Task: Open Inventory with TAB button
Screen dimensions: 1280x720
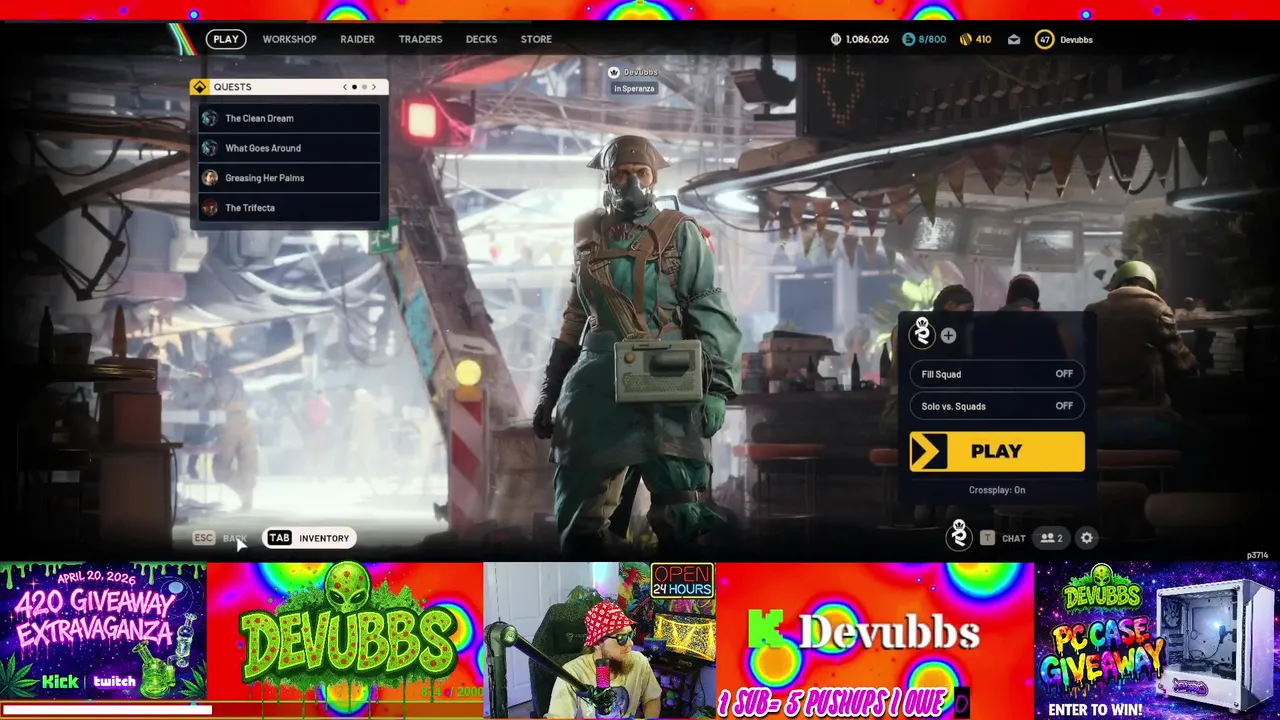Action: coord(309,538)
